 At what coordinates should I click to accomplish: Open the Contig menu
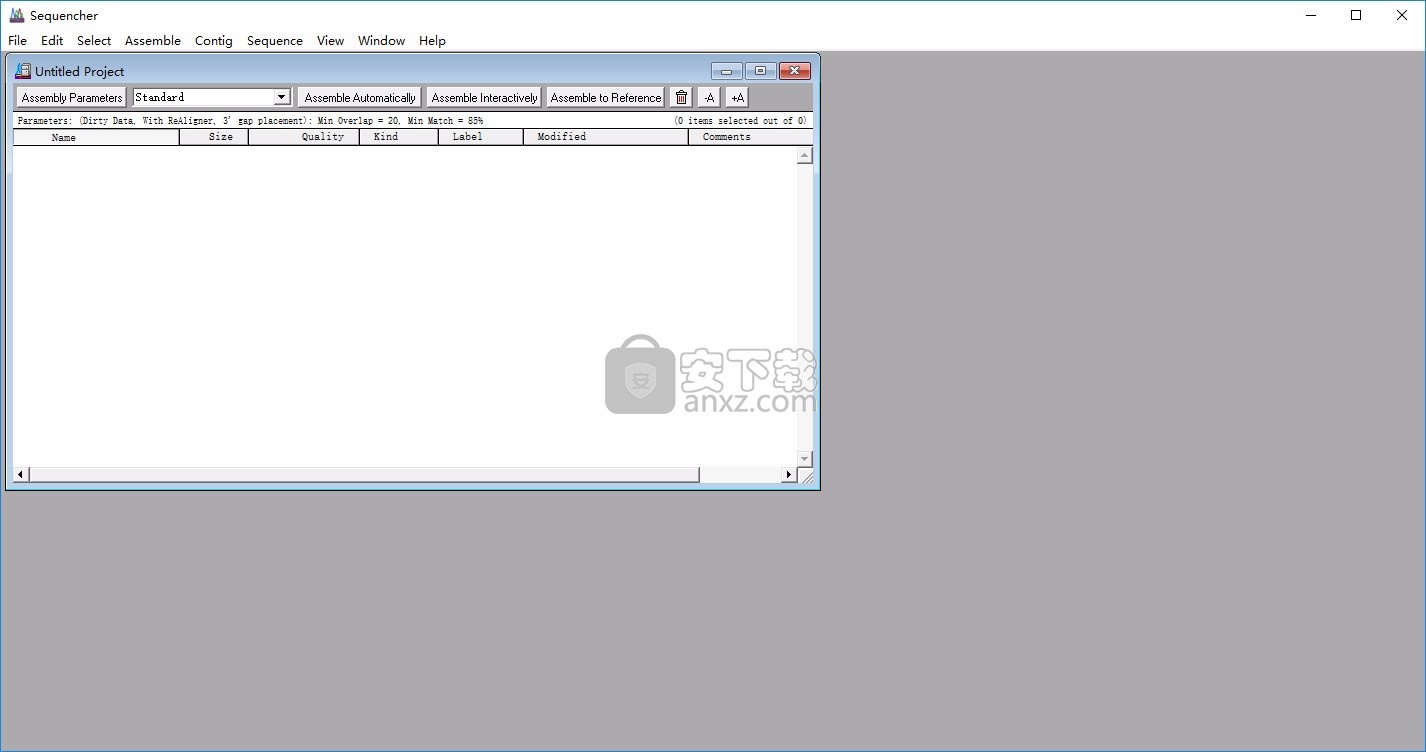click(214, 41)
